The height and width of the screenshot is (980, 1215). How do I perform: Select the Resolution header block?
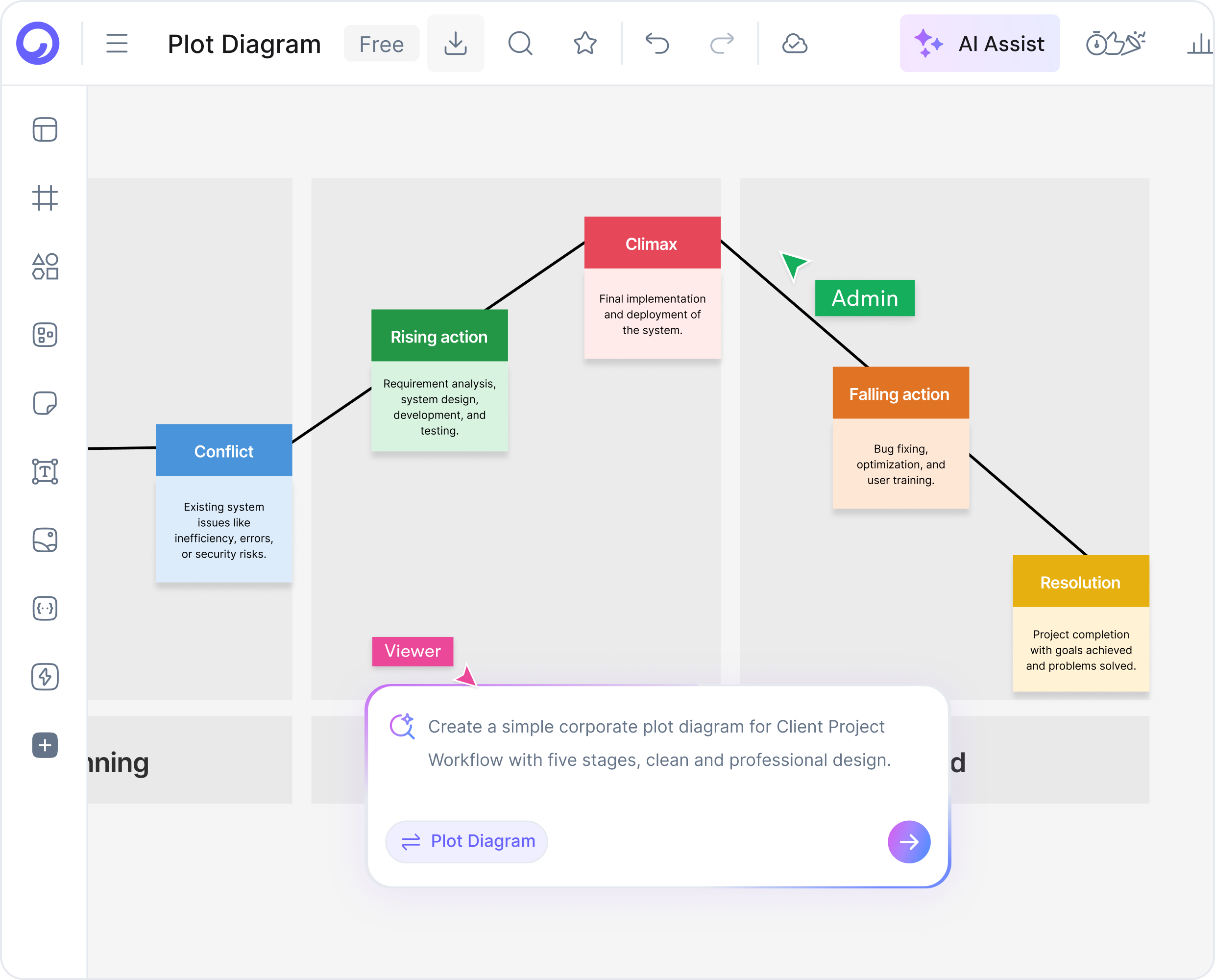tap(1081, 582)
